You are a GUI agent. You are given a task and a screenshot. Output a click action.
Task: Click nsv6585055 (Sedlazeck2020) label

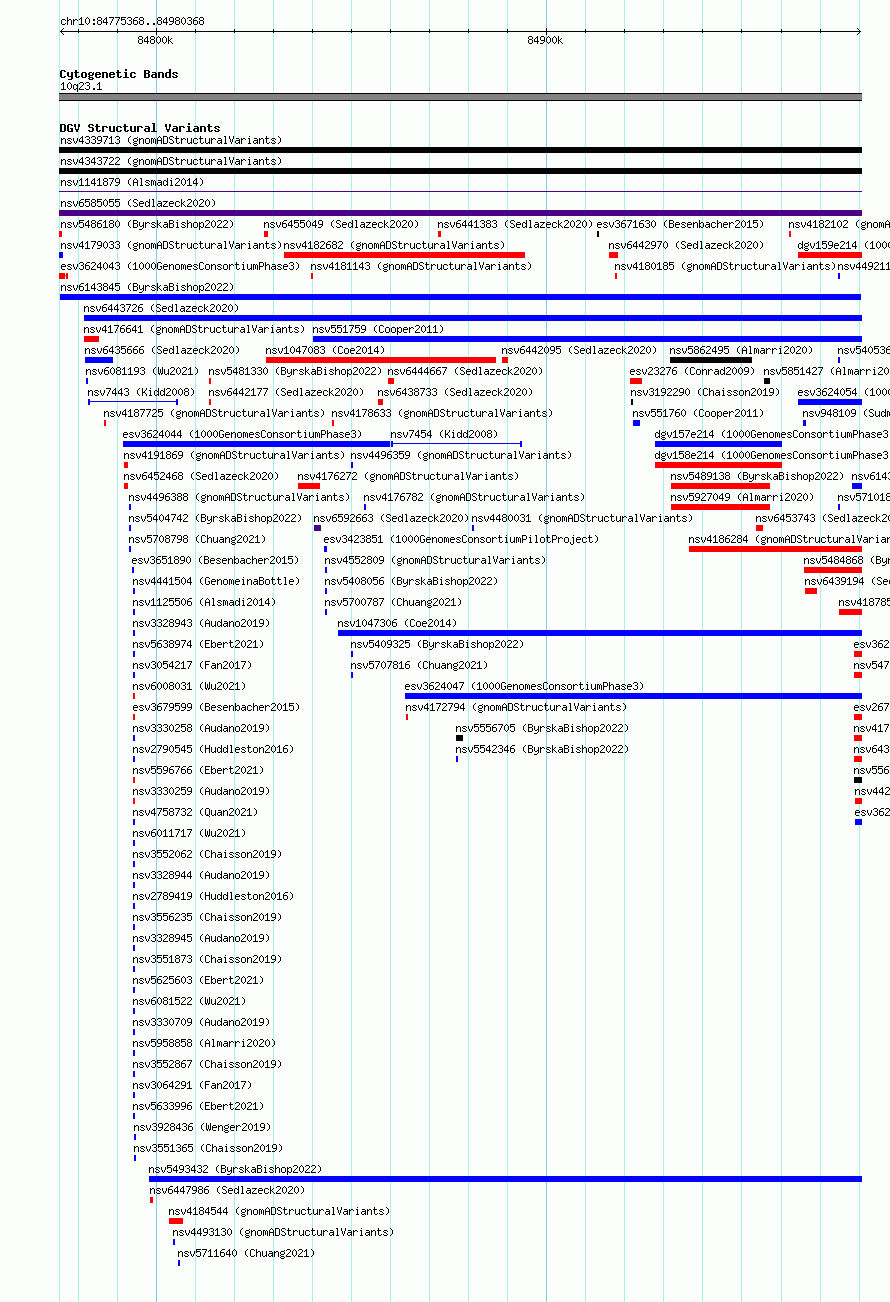(x=138, y=203)
